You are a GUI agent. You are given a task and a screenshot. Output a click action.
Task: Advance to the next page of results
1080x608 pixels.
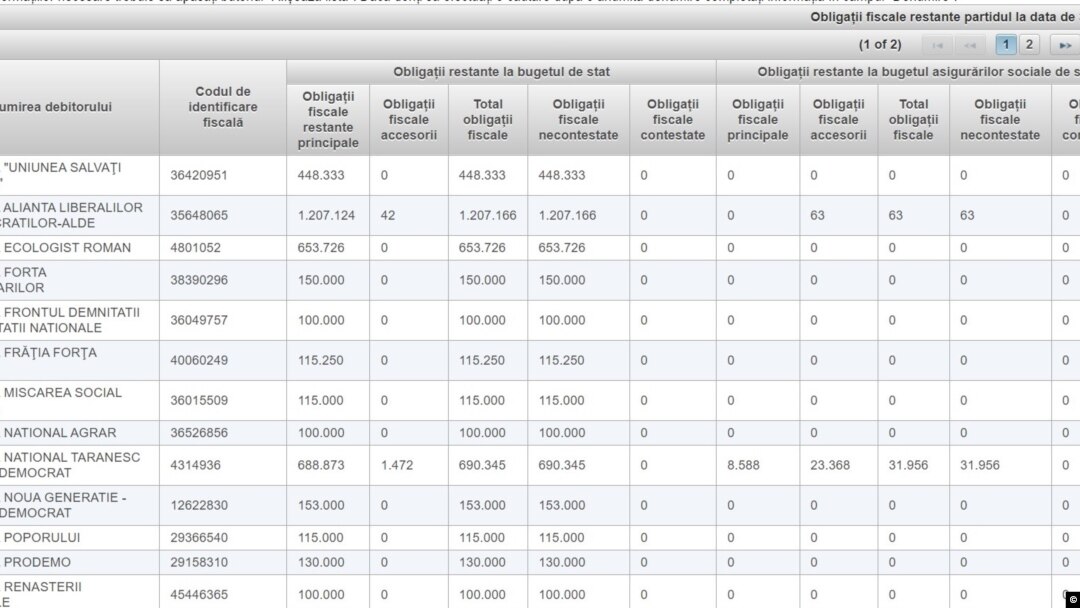click(1065, 45)
